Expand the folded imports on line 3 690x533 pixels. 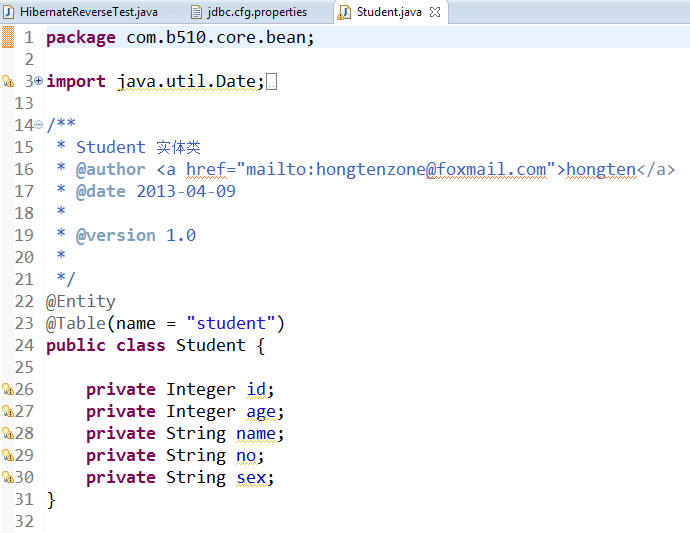pos(39,81)
